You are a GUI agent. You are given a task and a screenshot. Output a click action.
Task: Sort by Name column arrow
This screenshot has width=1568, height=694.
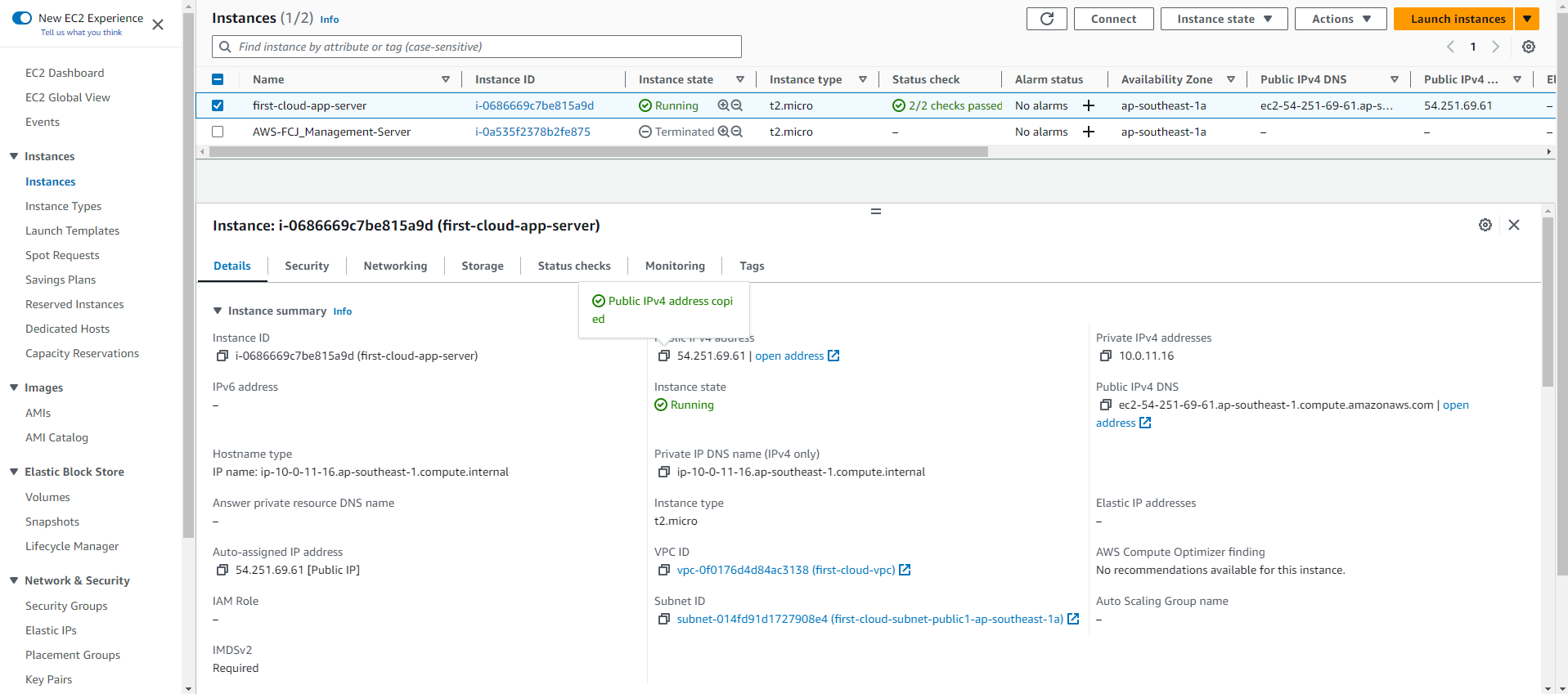point(446,79)
